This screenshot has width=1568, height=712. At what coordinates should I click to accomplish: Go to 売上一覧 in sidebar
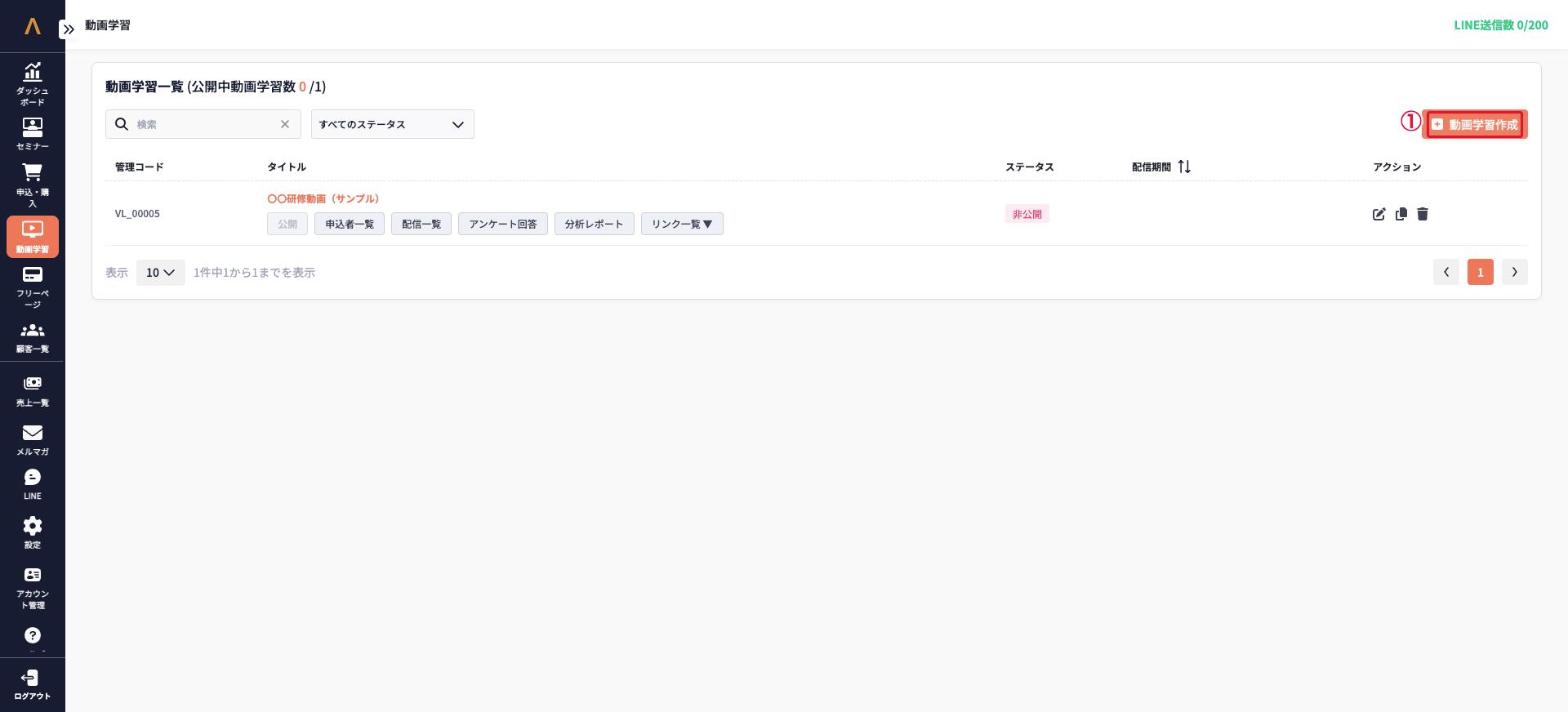tap(32, 390)
